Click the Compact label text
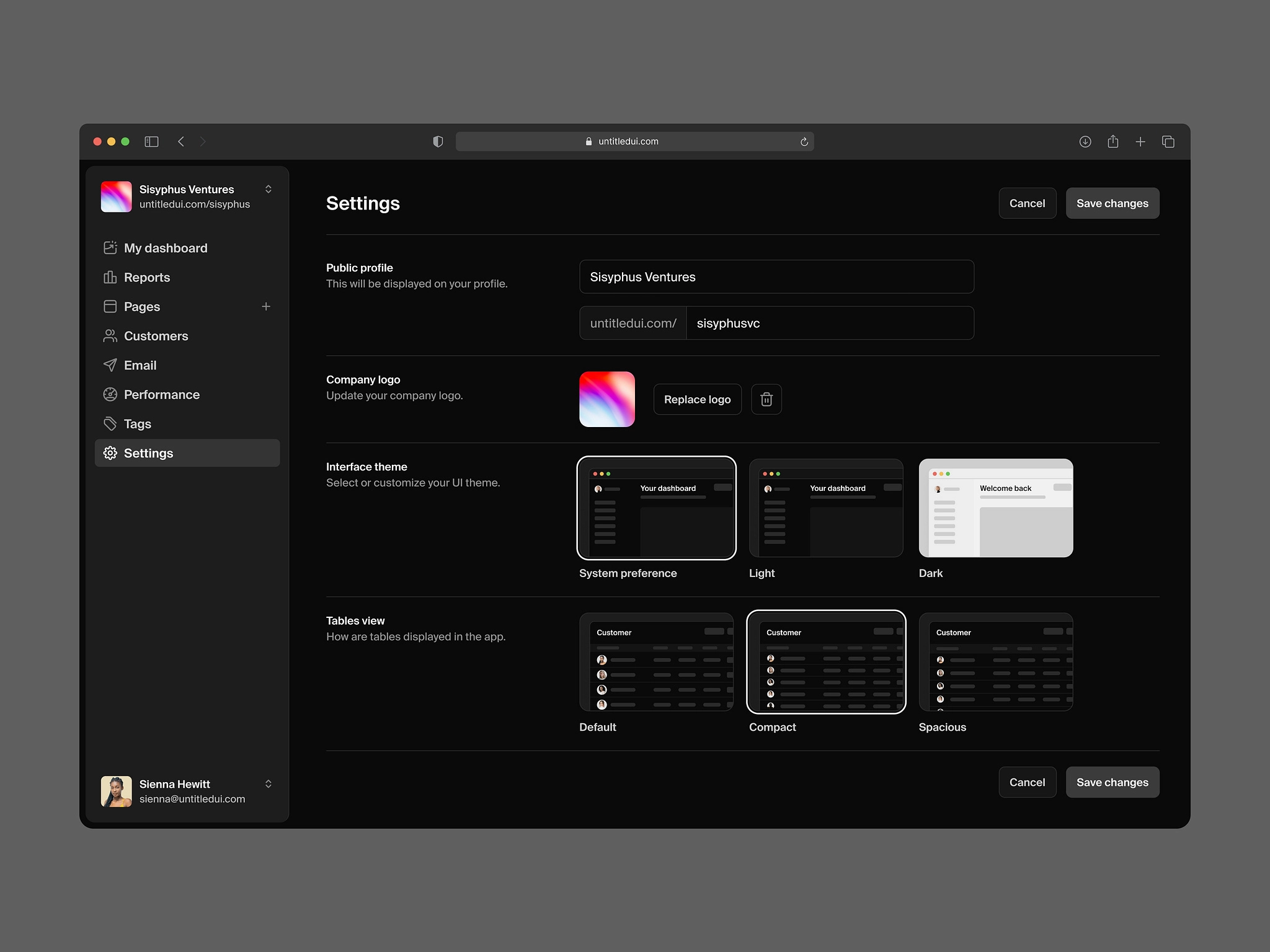This screenshot has height=952, width=1270. (773, 727)
